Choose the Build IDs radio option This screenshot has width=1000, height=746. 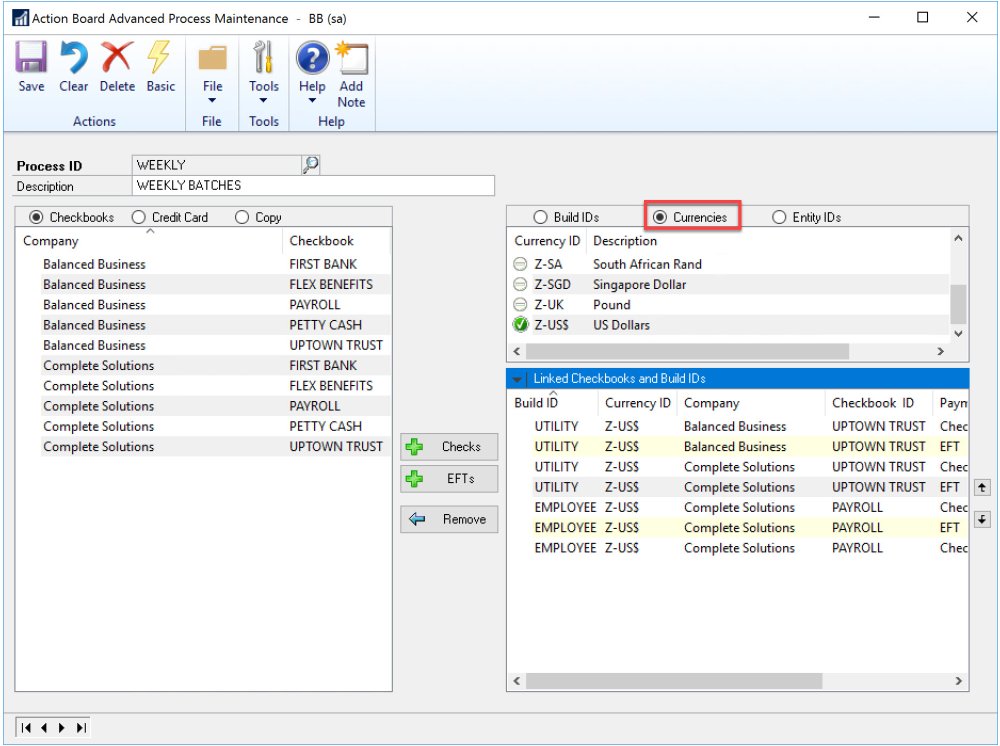click(x=541, y=217)
